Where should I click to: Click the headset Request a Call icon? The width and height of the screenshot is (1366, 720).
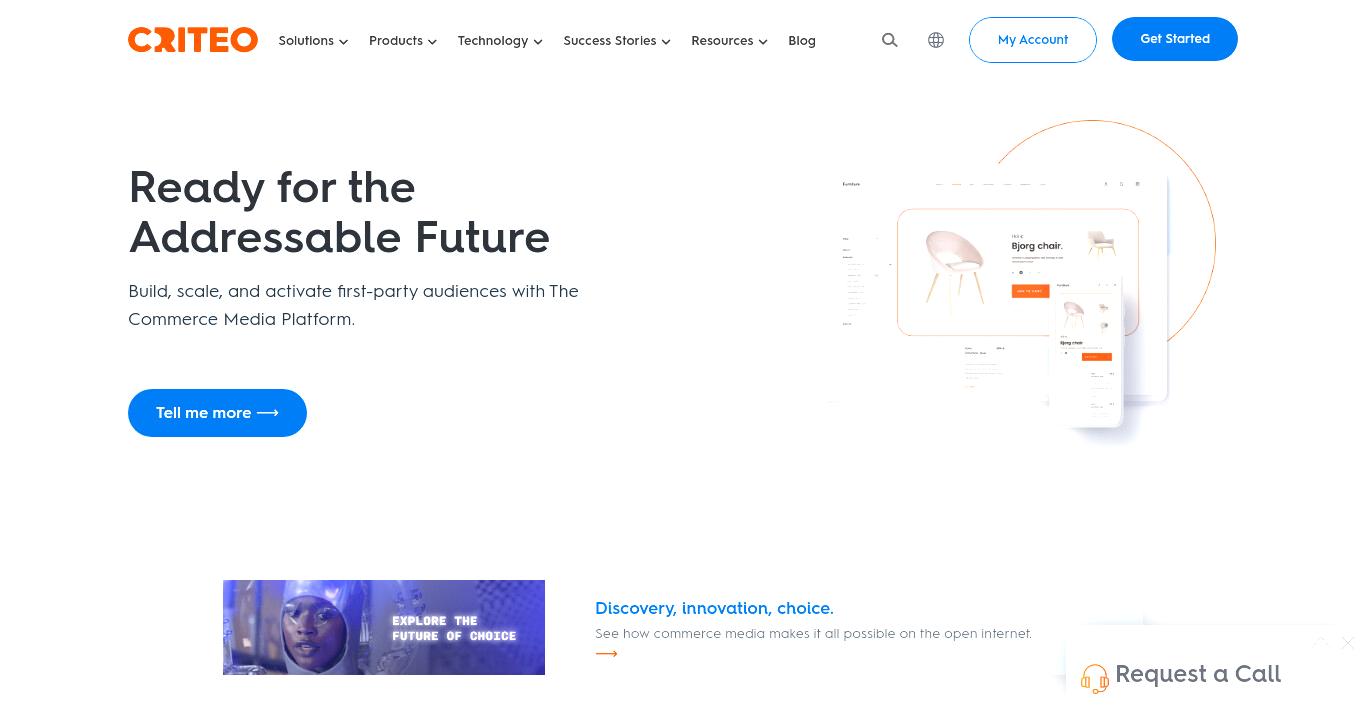1095,678
